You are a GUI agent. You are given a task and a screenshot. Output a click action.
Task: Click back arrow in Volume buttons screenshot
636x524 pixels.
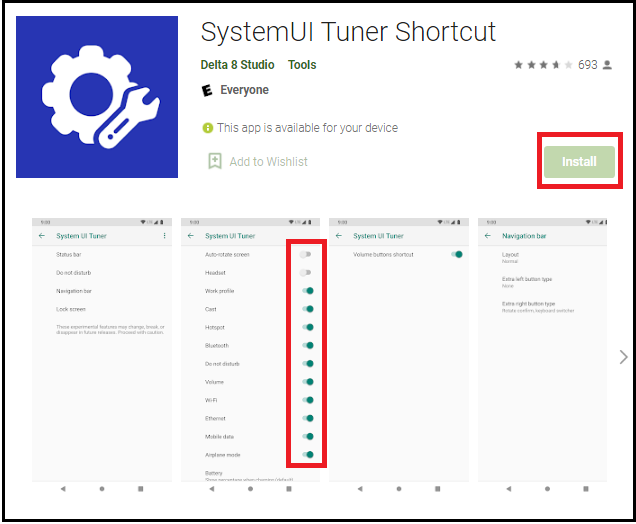(339, 236)
